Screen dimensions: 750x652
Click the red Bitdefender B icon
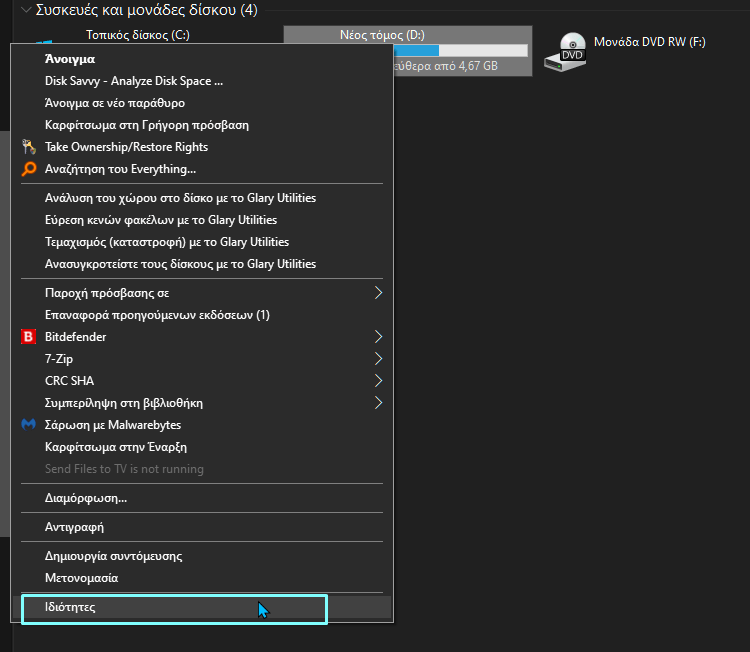pyautogui.click(x=29, y=337)
